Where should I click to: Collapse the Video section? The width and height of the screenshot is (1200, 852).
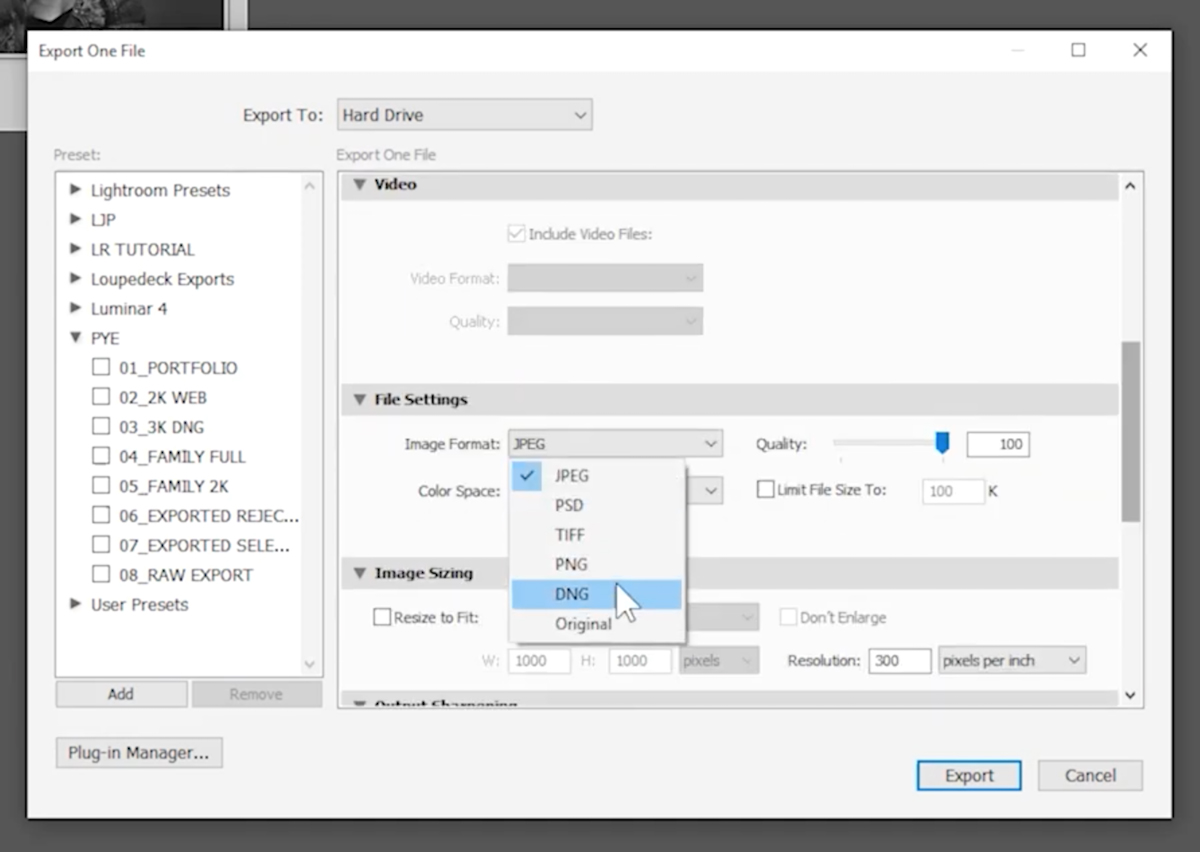click(360, 185)
